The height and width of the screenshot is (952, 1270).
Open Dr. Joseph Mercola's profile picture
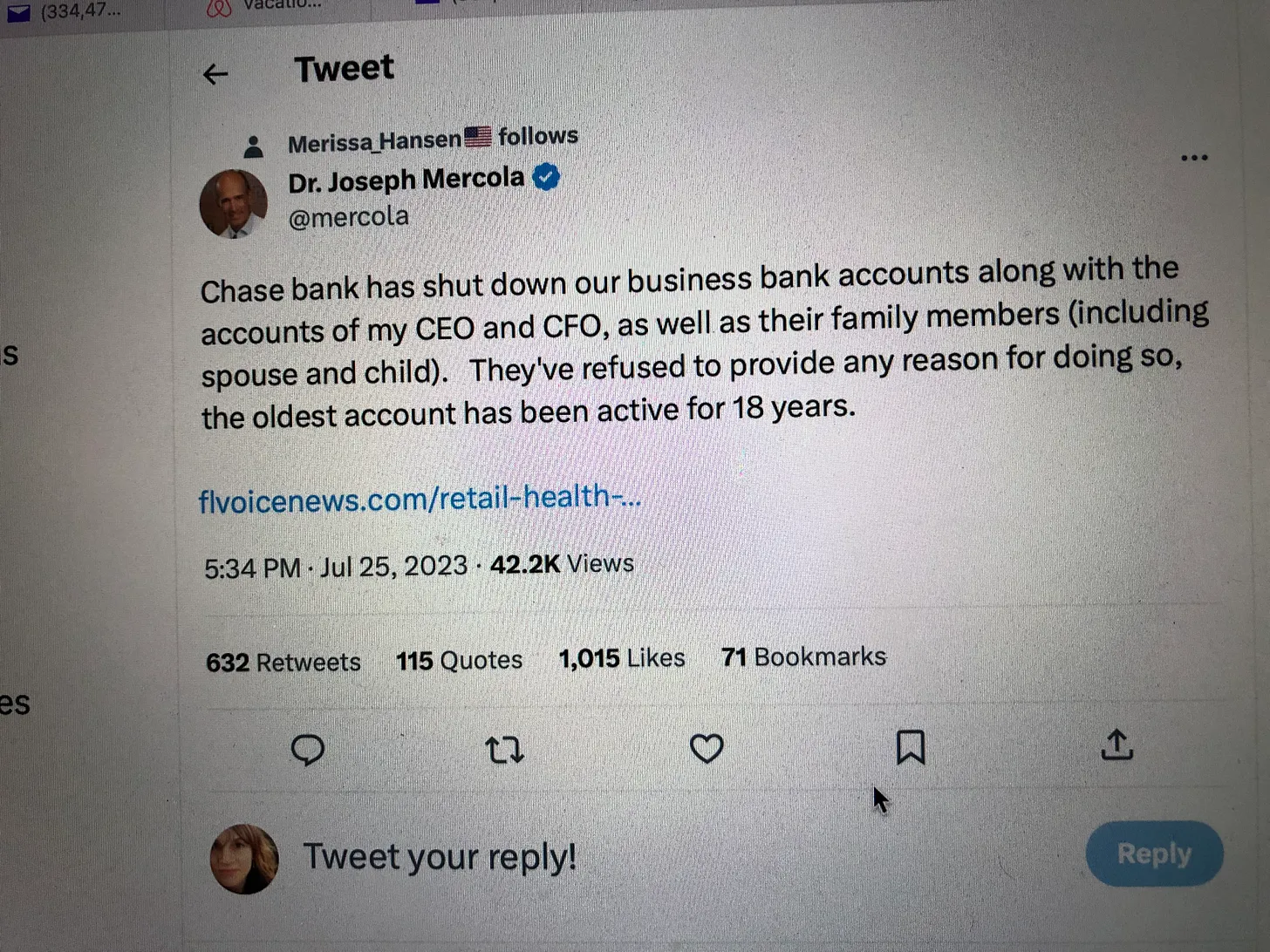click(233, 204)
